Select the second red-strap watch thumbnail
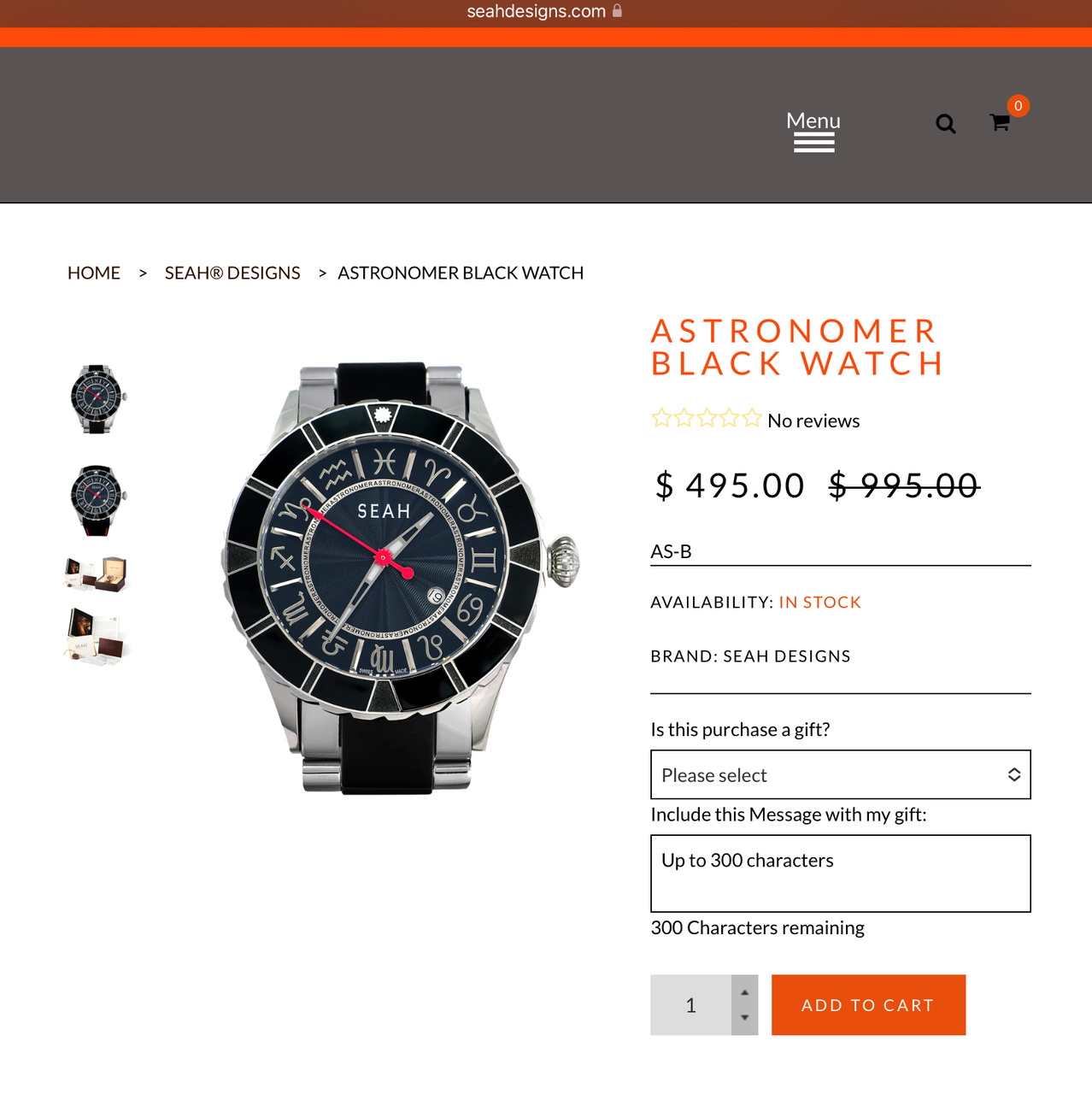This screenshot has width=1092, height=1094. [x=97, y=500]
